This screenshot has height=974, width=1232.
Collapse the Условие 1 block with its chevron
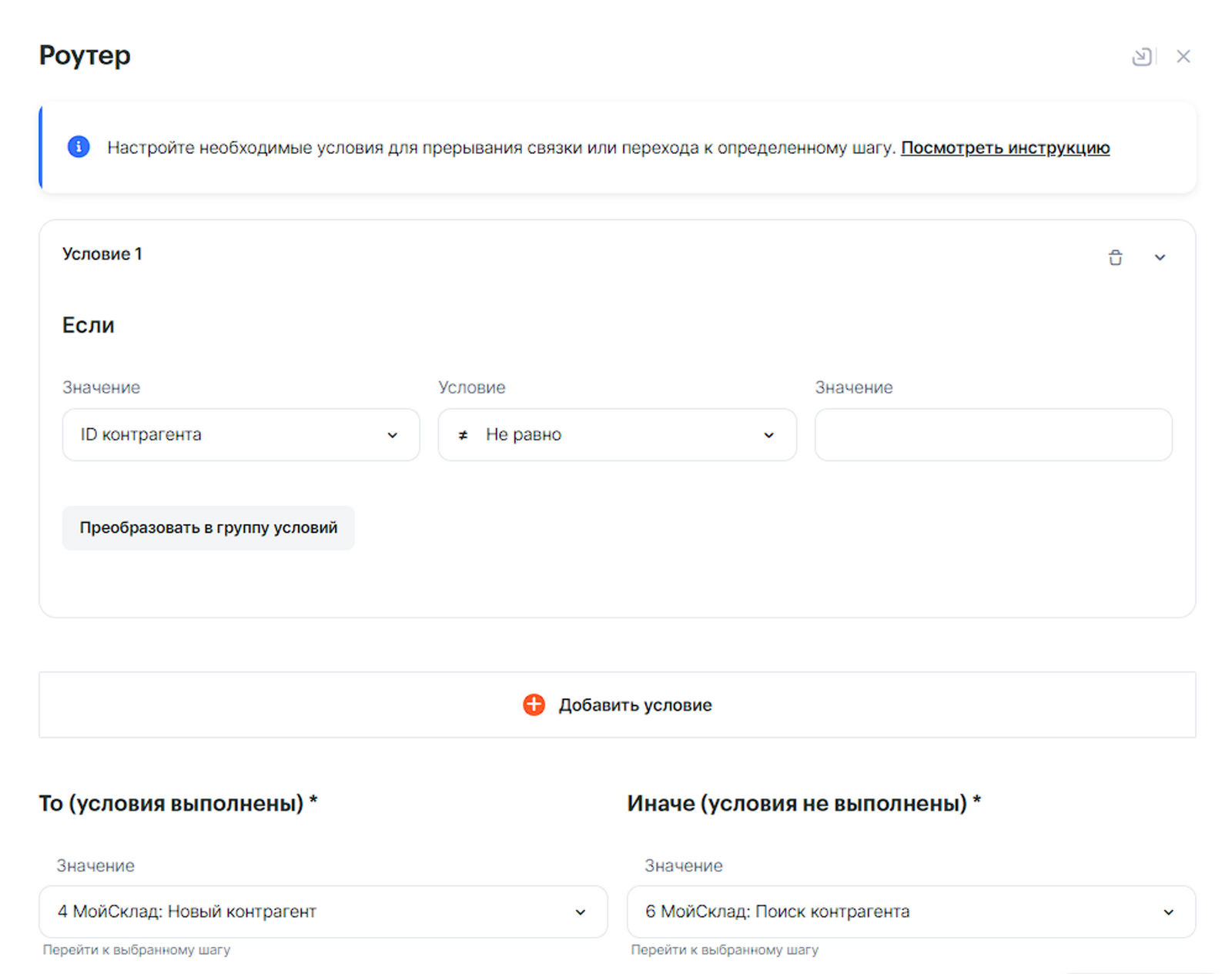(1160, 257)
